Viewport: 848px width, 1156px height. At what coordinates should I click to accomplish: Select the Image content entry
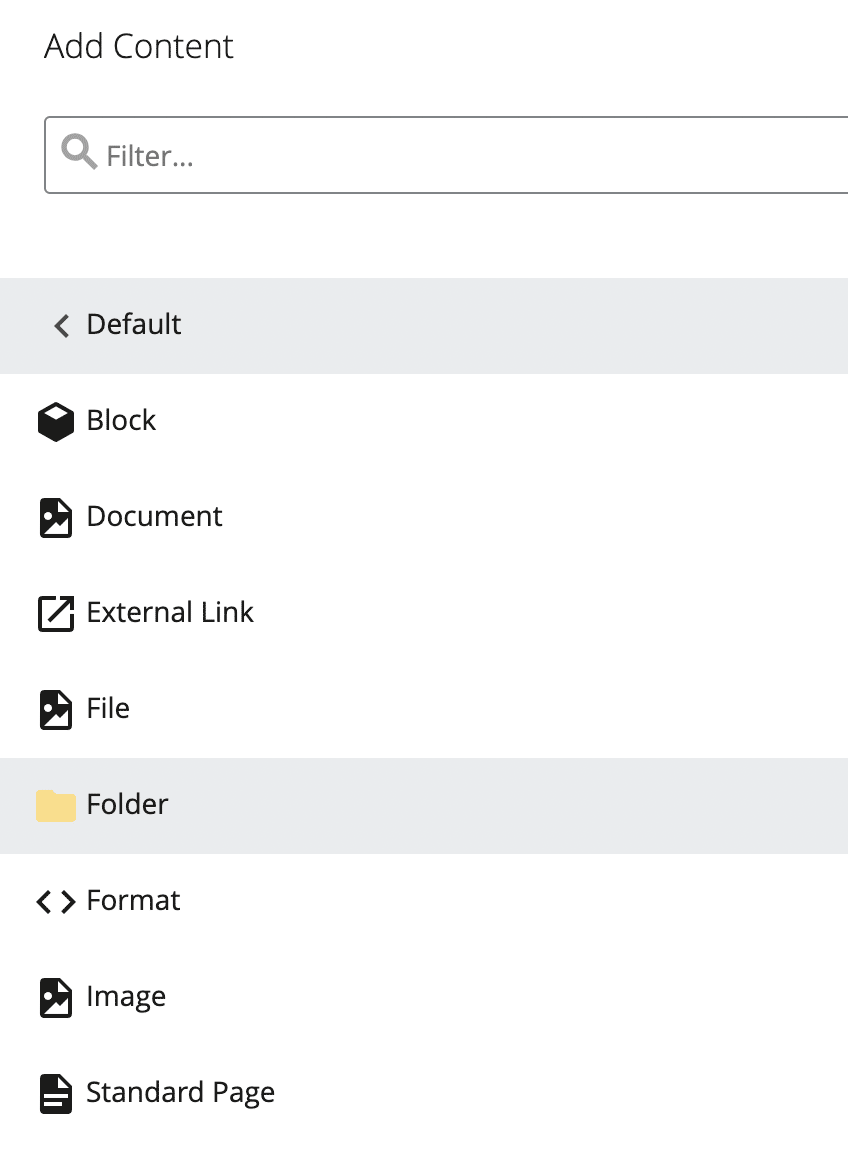tap(126, 996)
